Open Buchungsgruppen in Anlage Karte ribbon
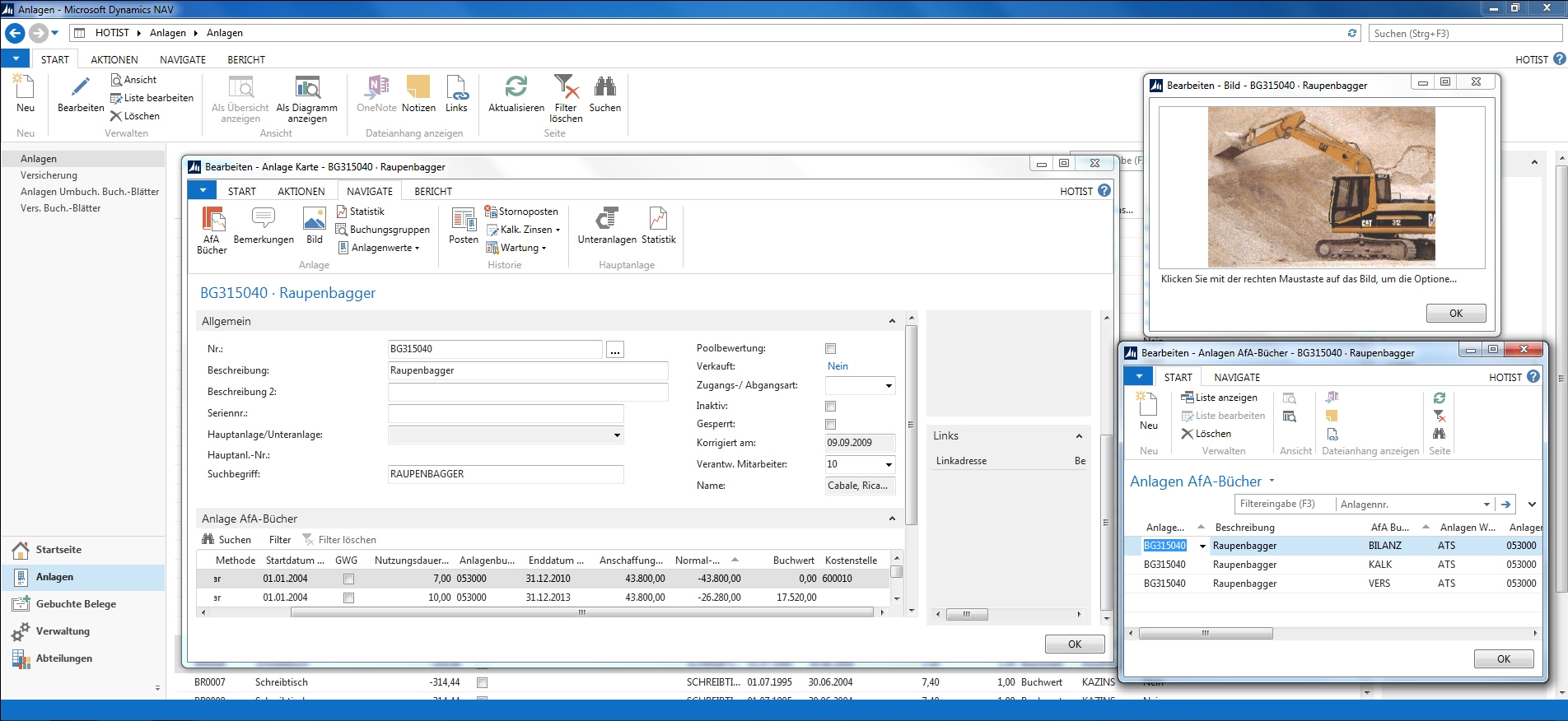This screenshot has height=721, width=1568. [382, 230]
